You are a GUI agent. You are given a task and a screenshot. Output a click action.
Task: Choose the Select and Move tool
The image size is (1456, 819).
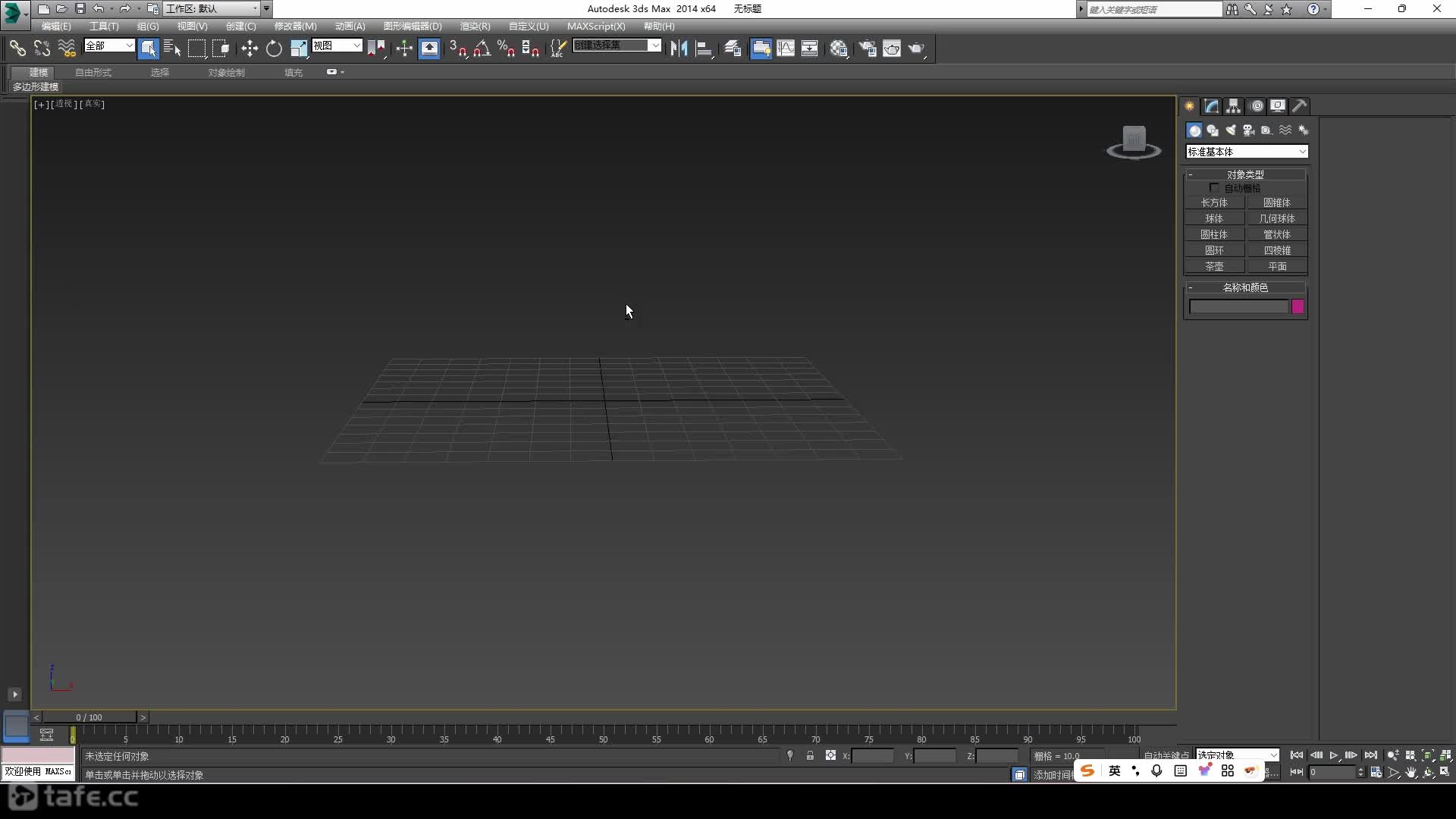click(x=249, y=49)
